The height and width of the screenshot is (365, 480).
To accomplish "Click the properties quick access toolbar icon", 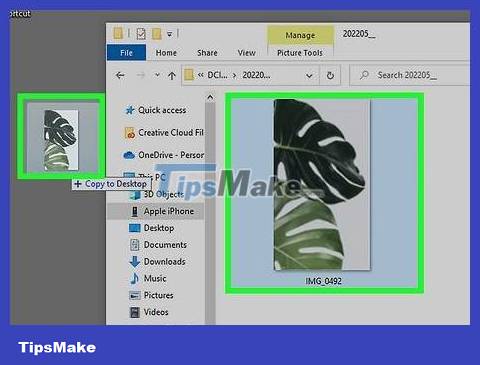I will [x=141, y=34].
